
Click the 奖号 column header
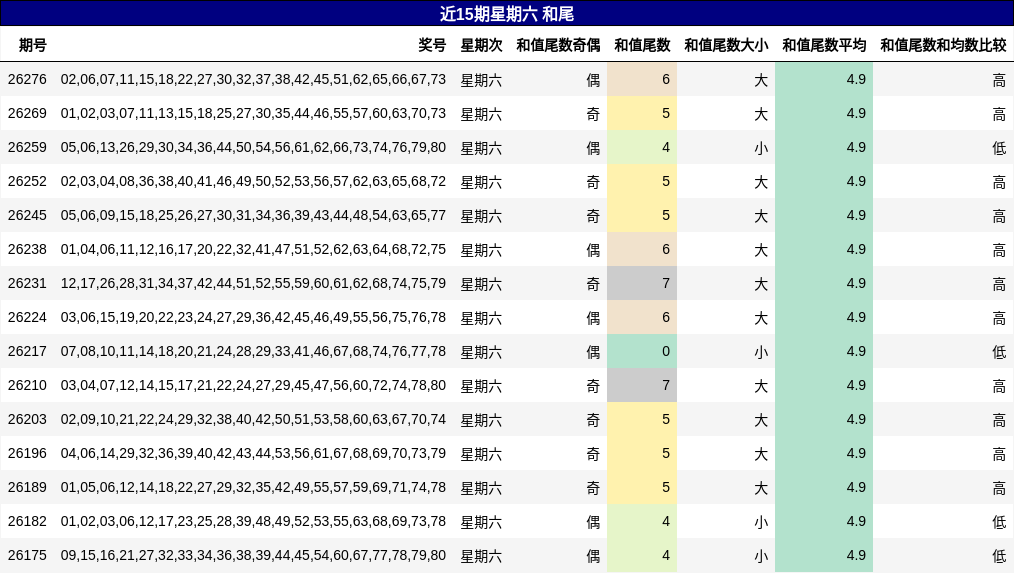click(x=432, y=45)
